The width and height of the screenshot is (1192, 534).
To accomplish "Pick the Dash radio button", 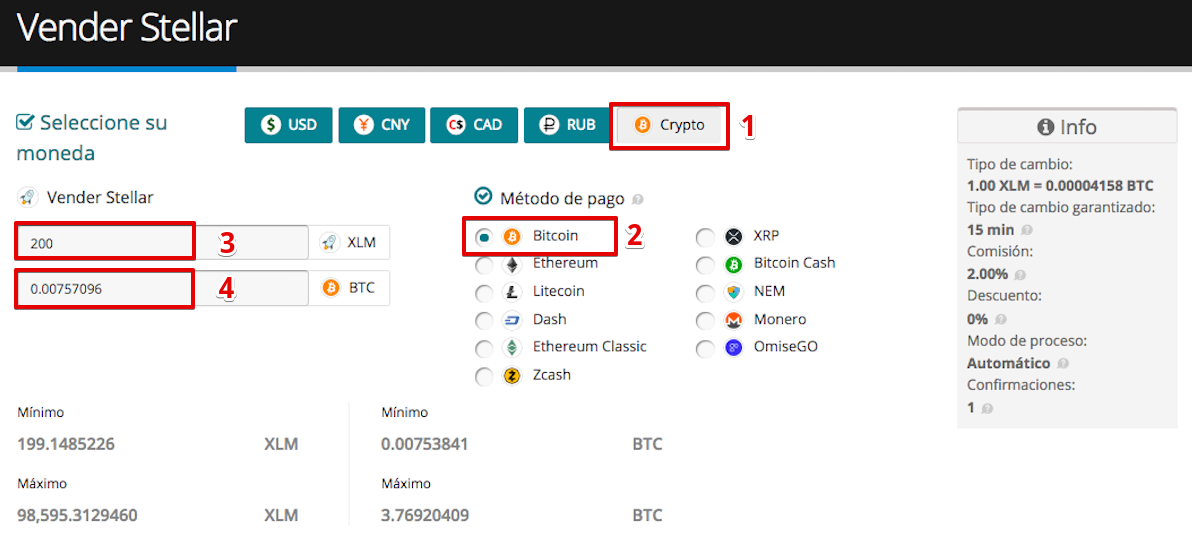I will [x=483, y=321].
